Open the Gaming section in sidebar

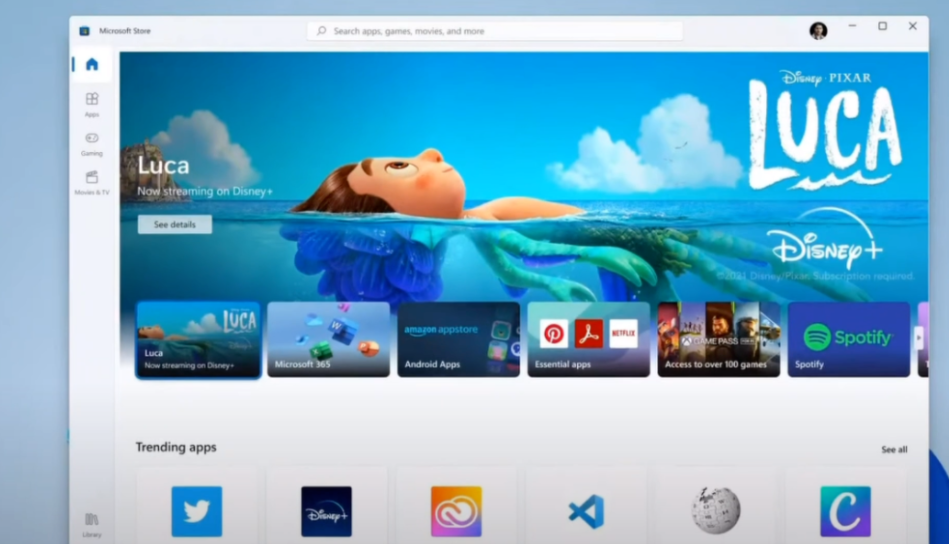91,144
